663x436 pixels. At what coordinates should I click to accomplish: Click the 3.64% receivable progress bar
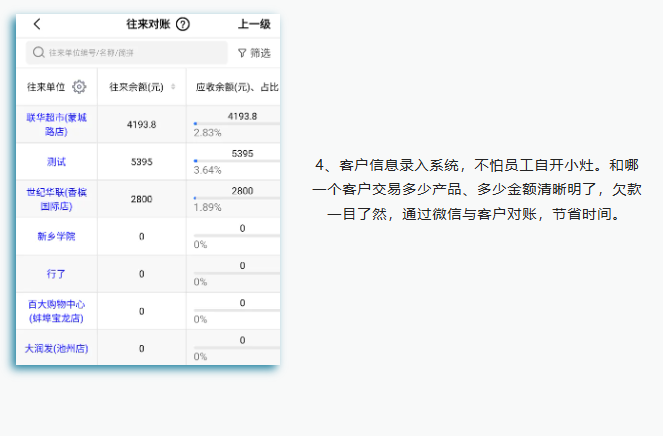point(237,161)
